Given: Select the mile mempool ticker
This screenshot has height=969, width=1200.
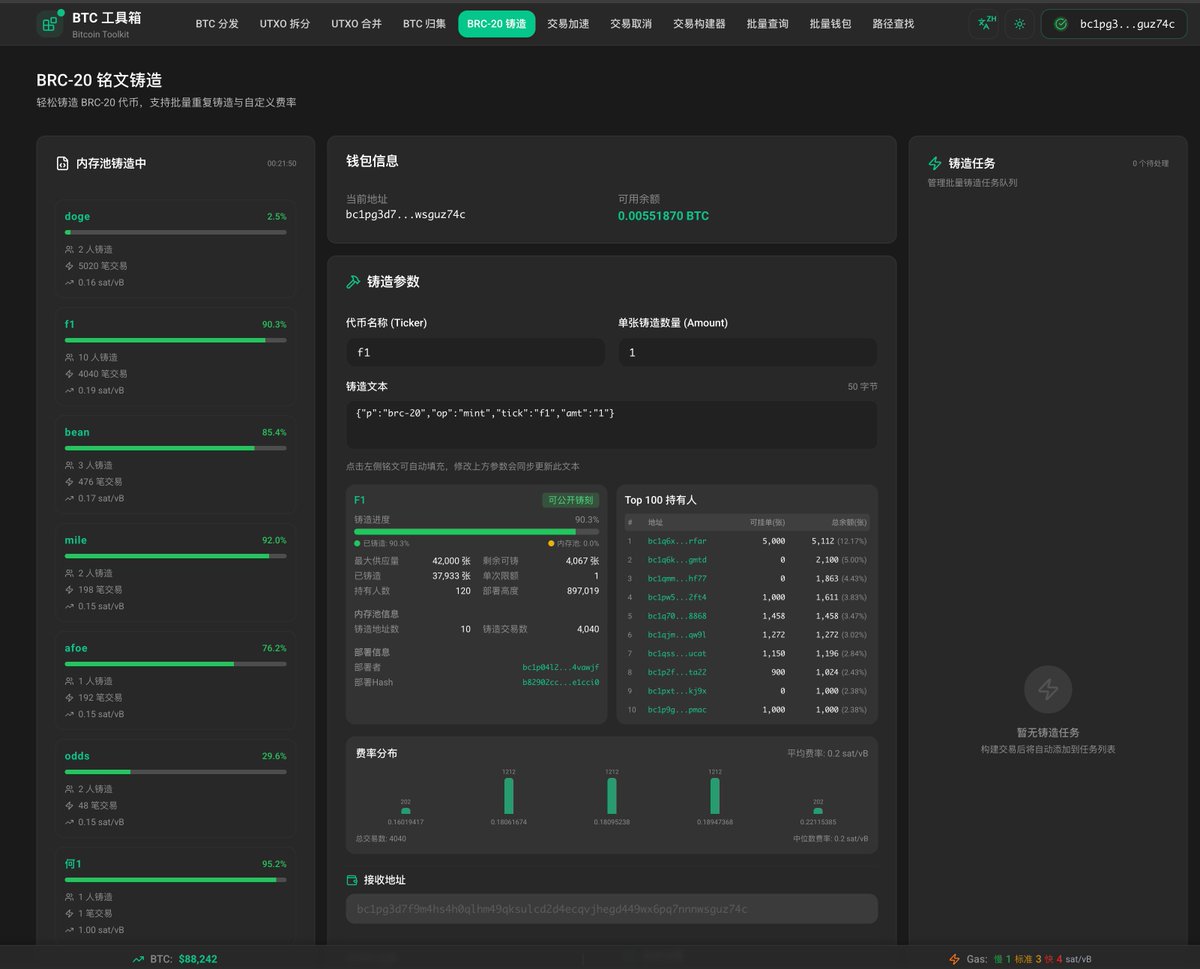Looking at the screenshot, I should (76, 540).
